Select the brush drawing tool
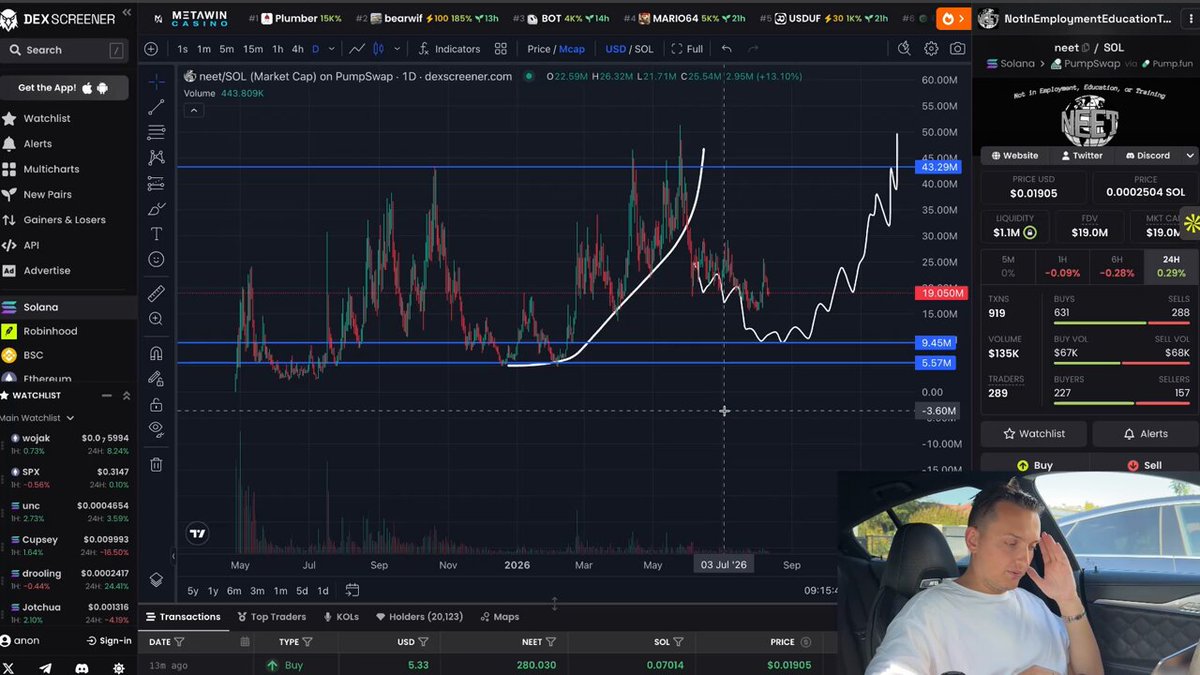This screenshot has width=1200, height=675. tap(156, 209)
